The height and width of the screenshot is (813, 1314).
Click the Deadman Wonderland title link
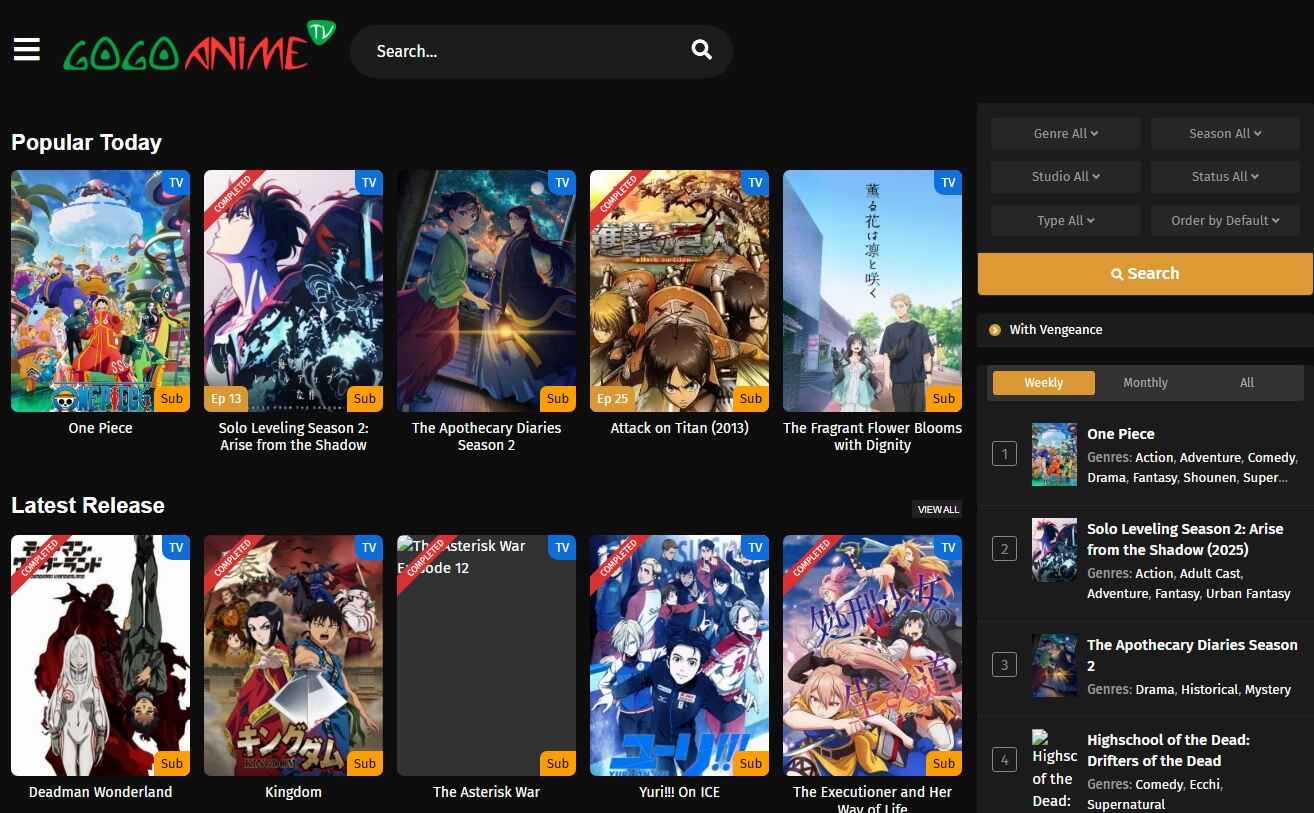[100, 792]
